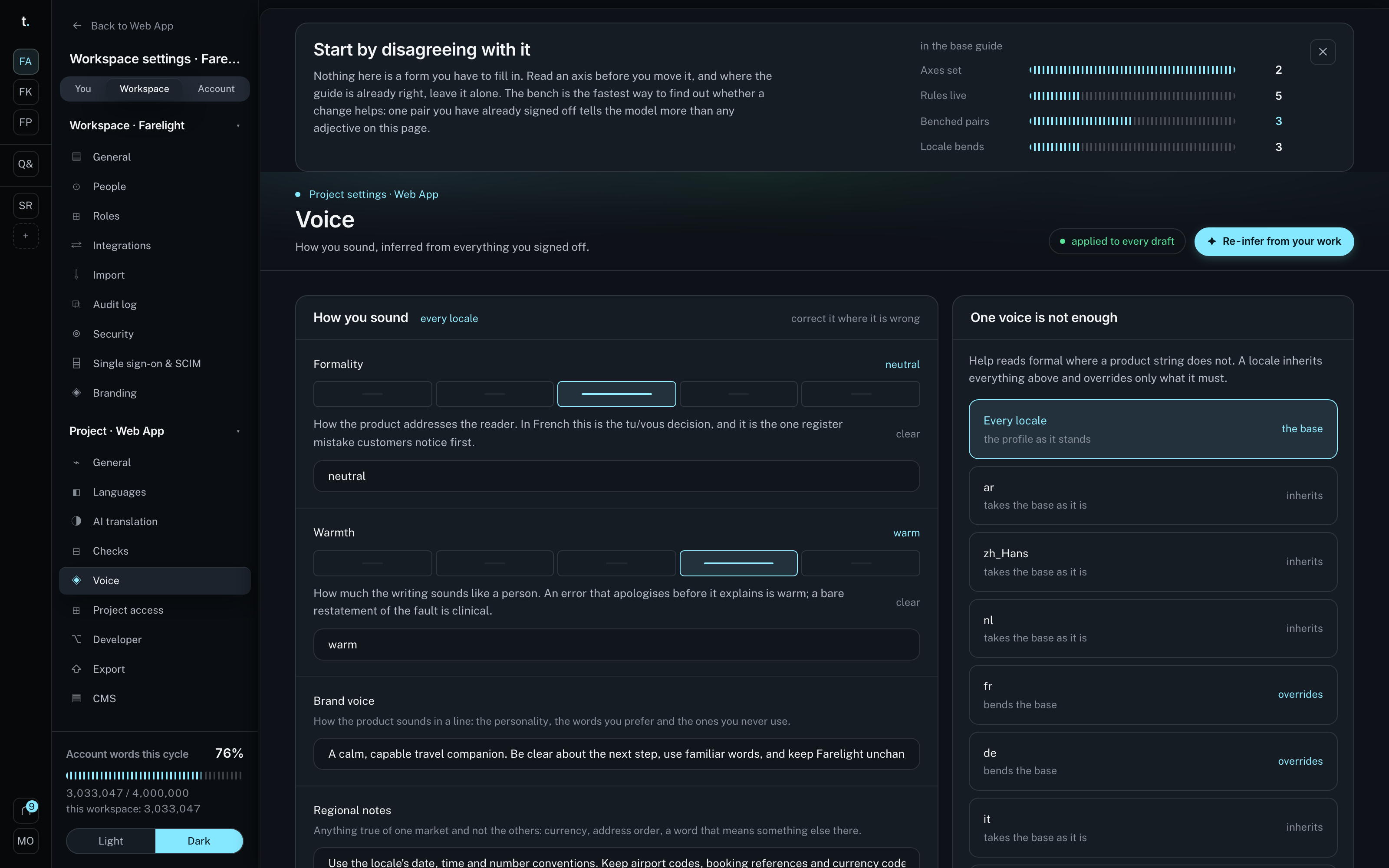Open Security settings
The image size is (1389, 868).
click(155, 334)
